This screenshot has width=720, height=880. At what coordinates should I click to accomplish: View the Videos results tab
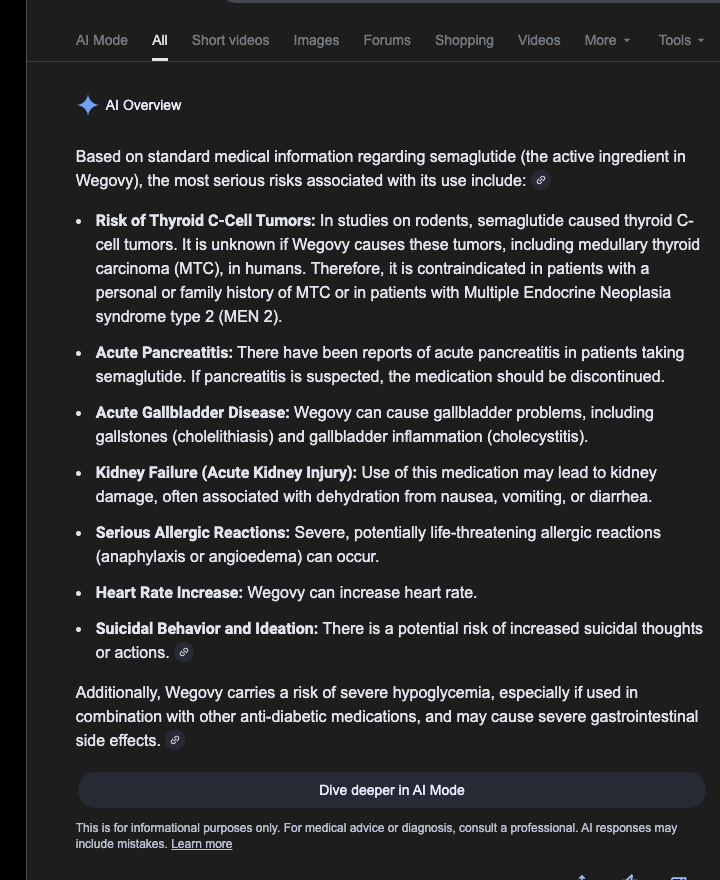[x=539, y=40]
